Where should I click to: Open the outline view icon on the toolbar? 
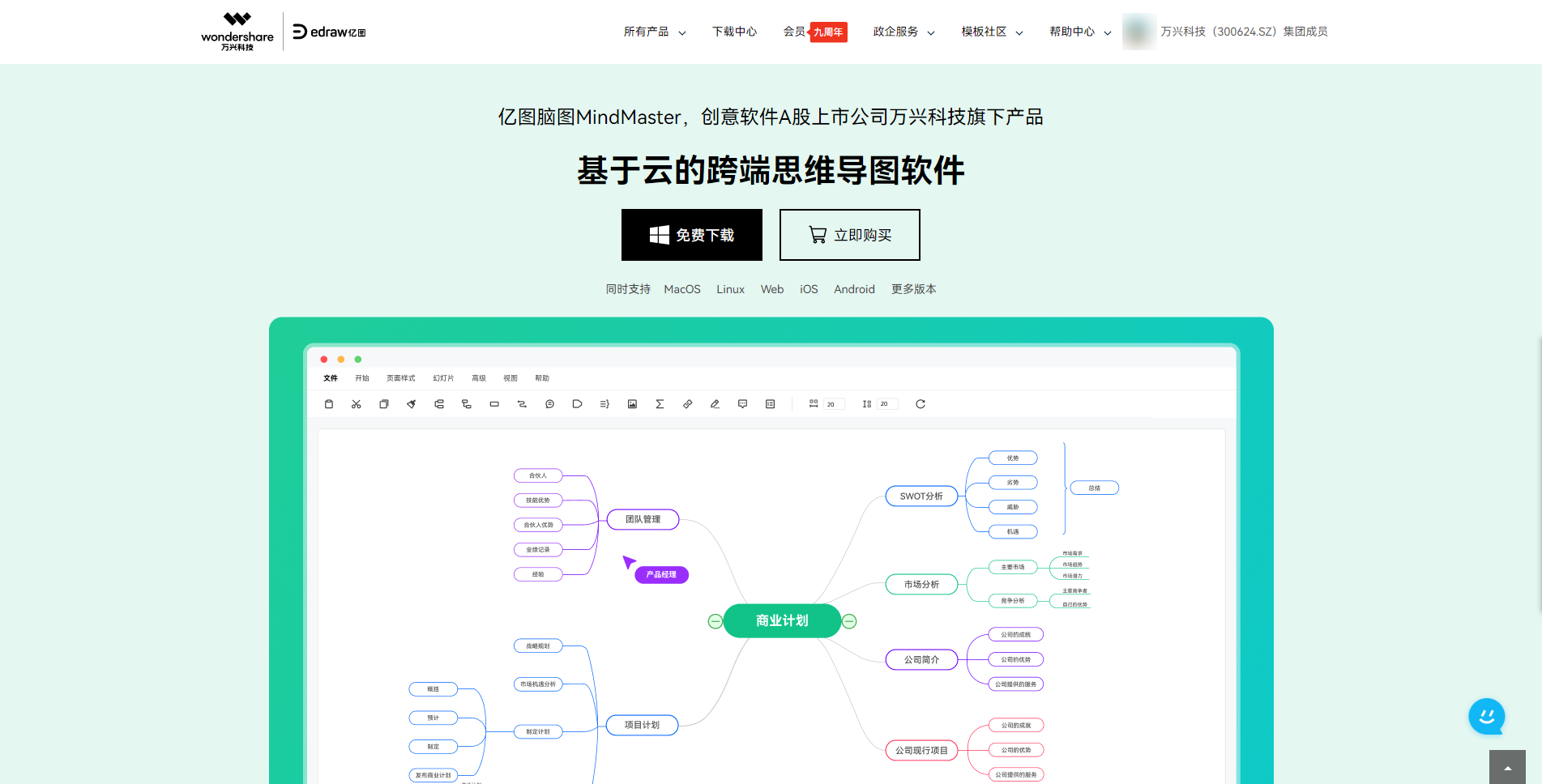770,403
